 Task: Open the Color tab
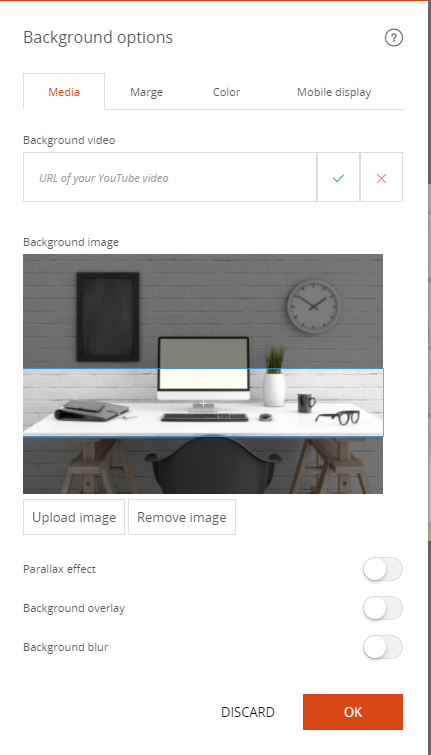(x=226, y=92)
